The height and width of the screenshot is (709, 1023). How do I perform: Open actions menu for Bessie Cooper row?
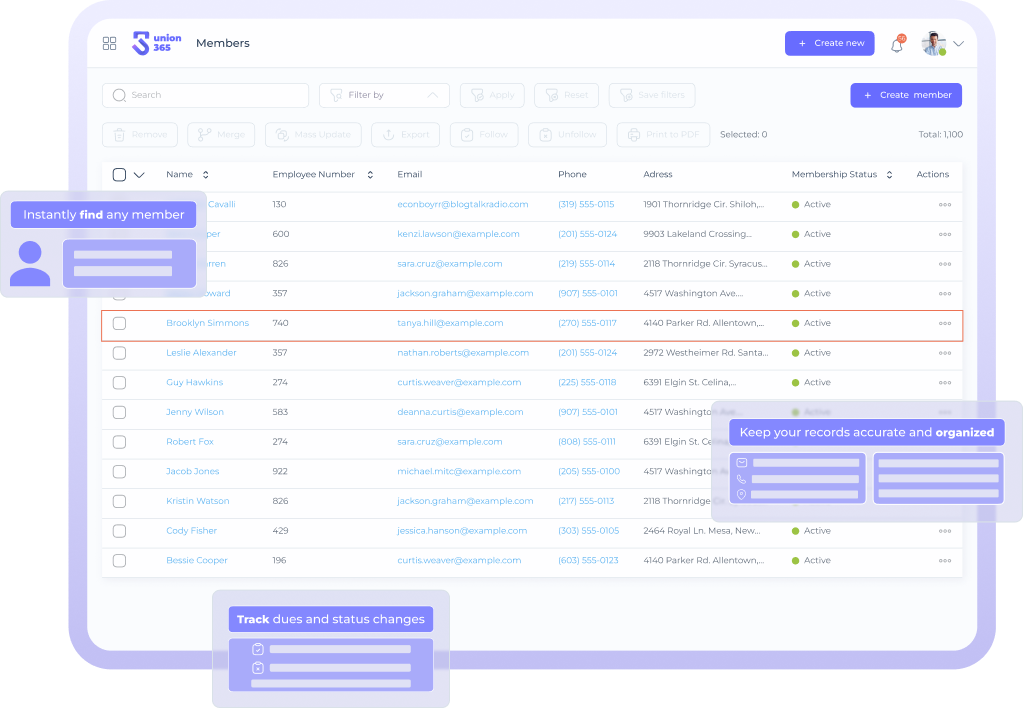(944, 561)
